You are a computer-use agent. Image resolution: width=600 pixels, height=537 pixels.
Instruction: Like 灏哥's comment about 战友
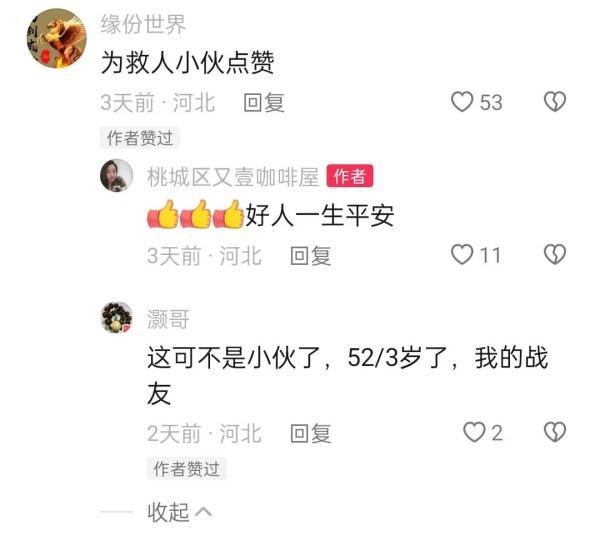coord(474,433)
